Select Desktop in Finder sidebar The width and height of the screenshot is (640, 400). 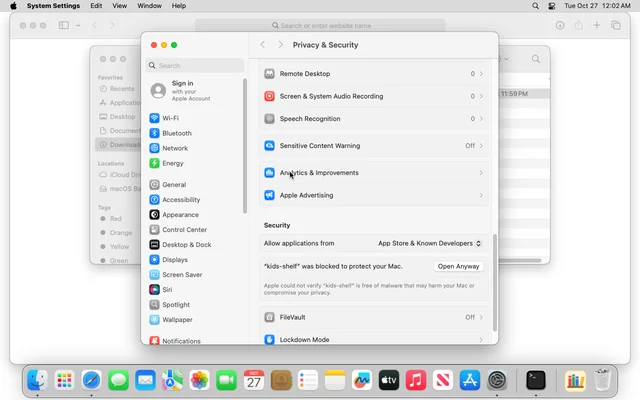click(117, 117)
